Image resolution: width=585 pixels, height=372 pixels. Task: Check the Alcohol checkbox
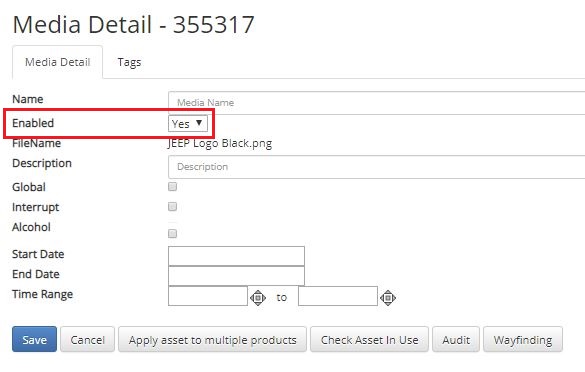pyautogui.click(x=172, y=234)
